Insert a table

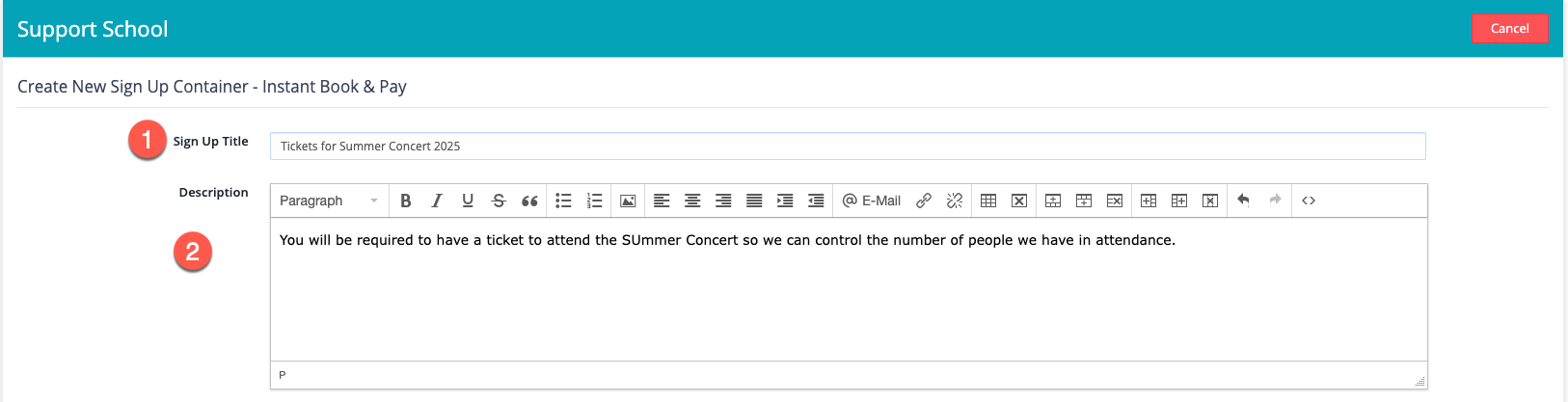coord(988,201)
